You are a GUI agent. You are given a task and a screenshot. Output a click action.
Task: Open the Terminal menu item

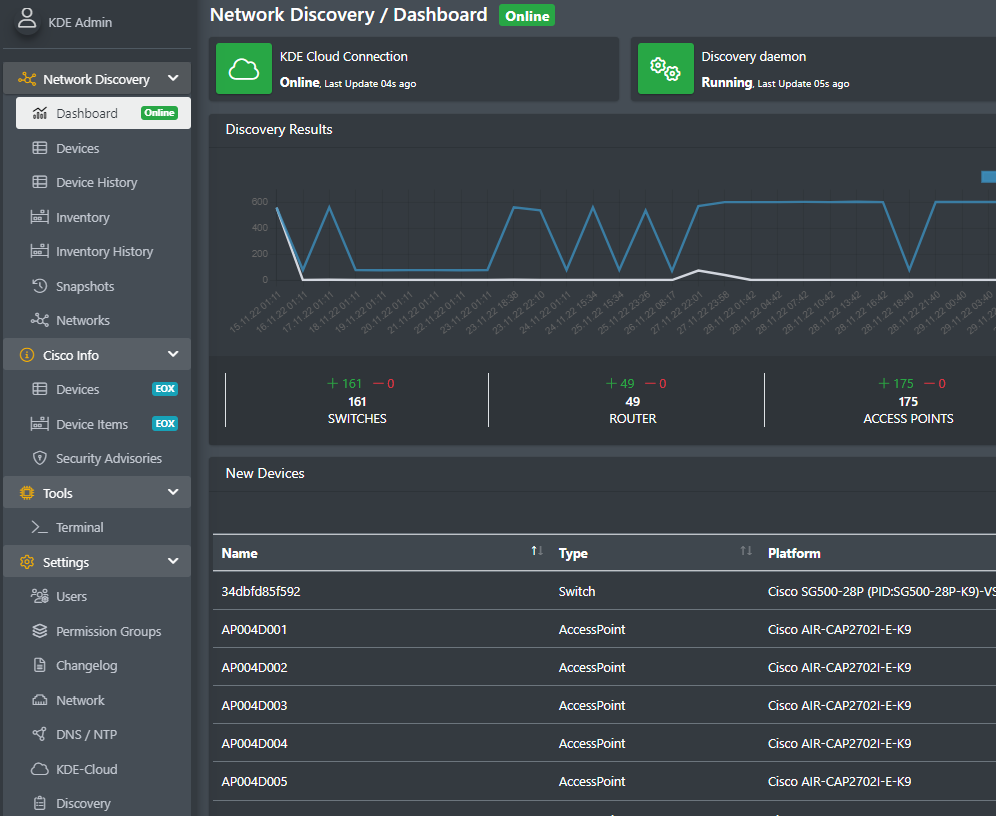(103, 527)
